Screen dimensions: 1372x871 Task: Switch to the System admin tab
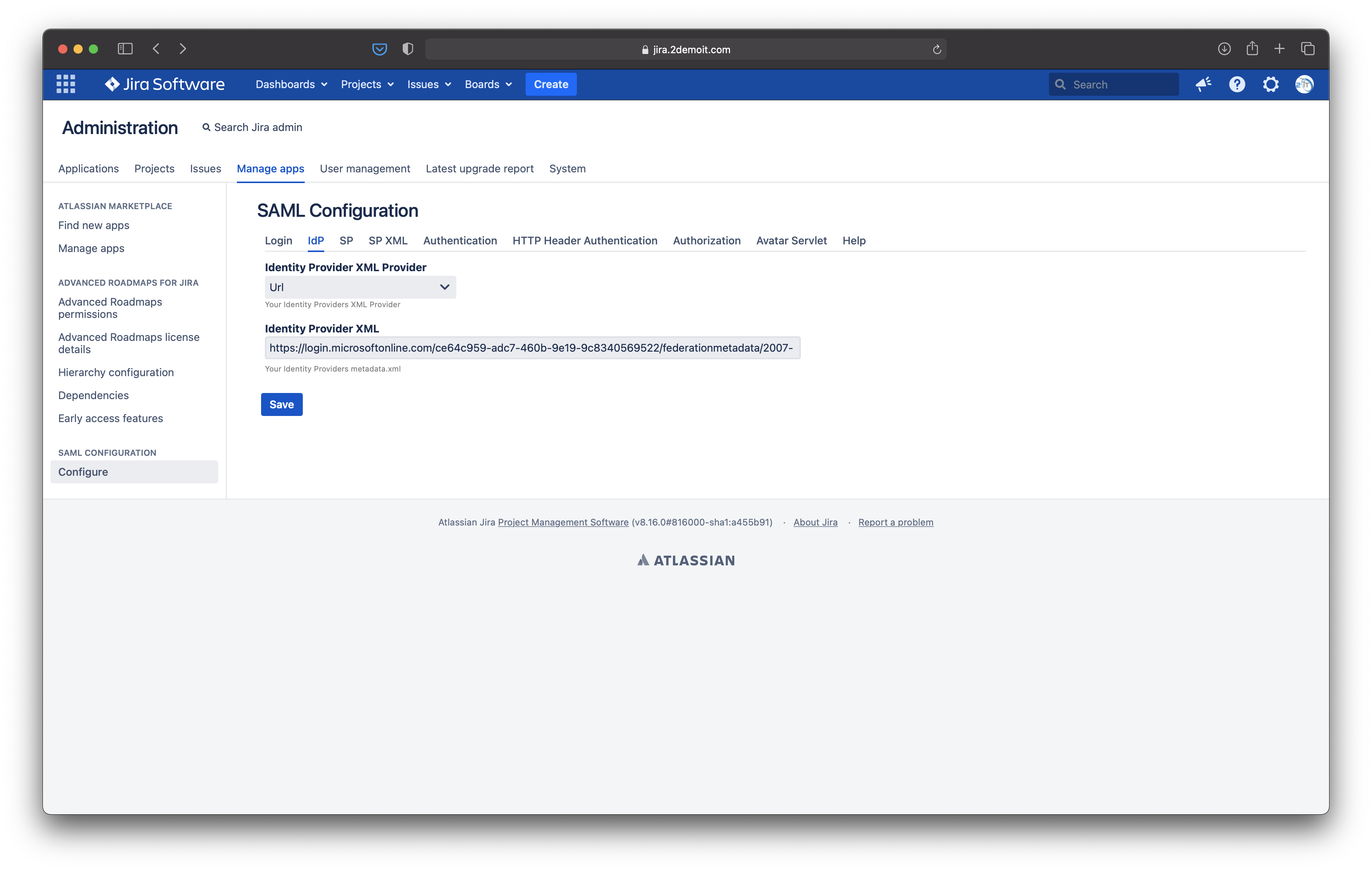[567, 169]
